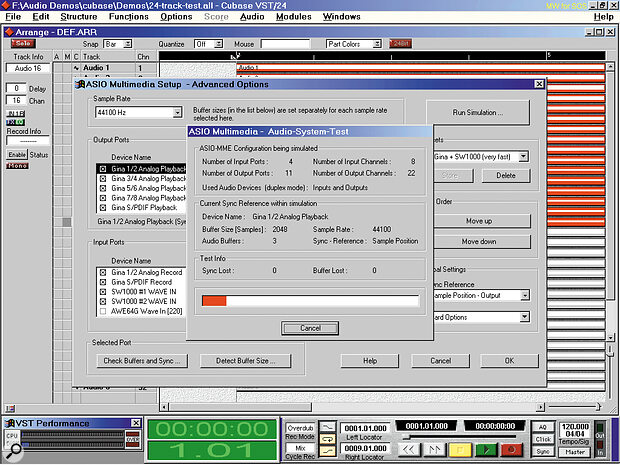
Task: Click the Left Locator value field
Action: (365, 428)
